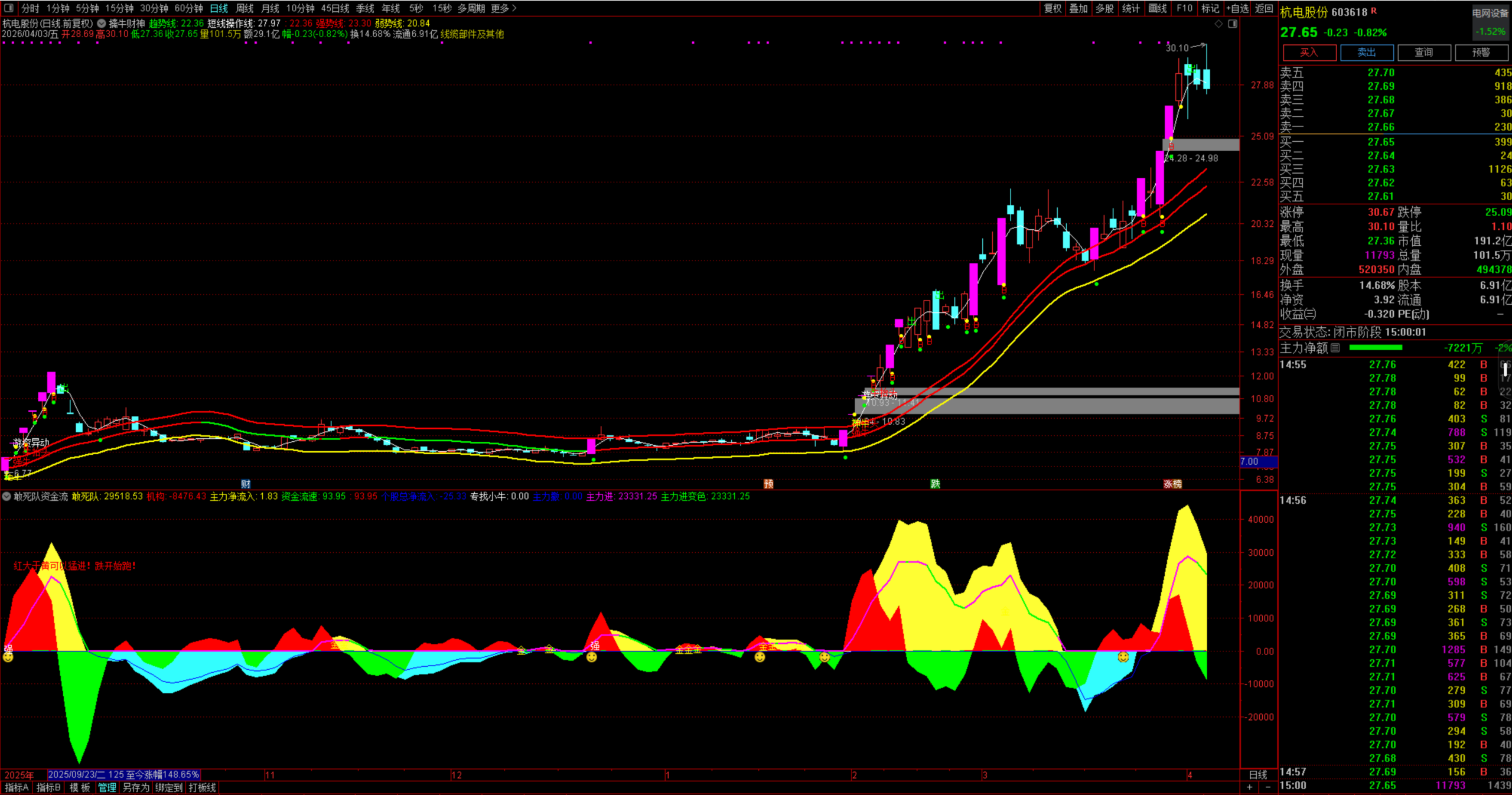
Task: Add stock via +自选 toggle
Action: click(1237, 8)
